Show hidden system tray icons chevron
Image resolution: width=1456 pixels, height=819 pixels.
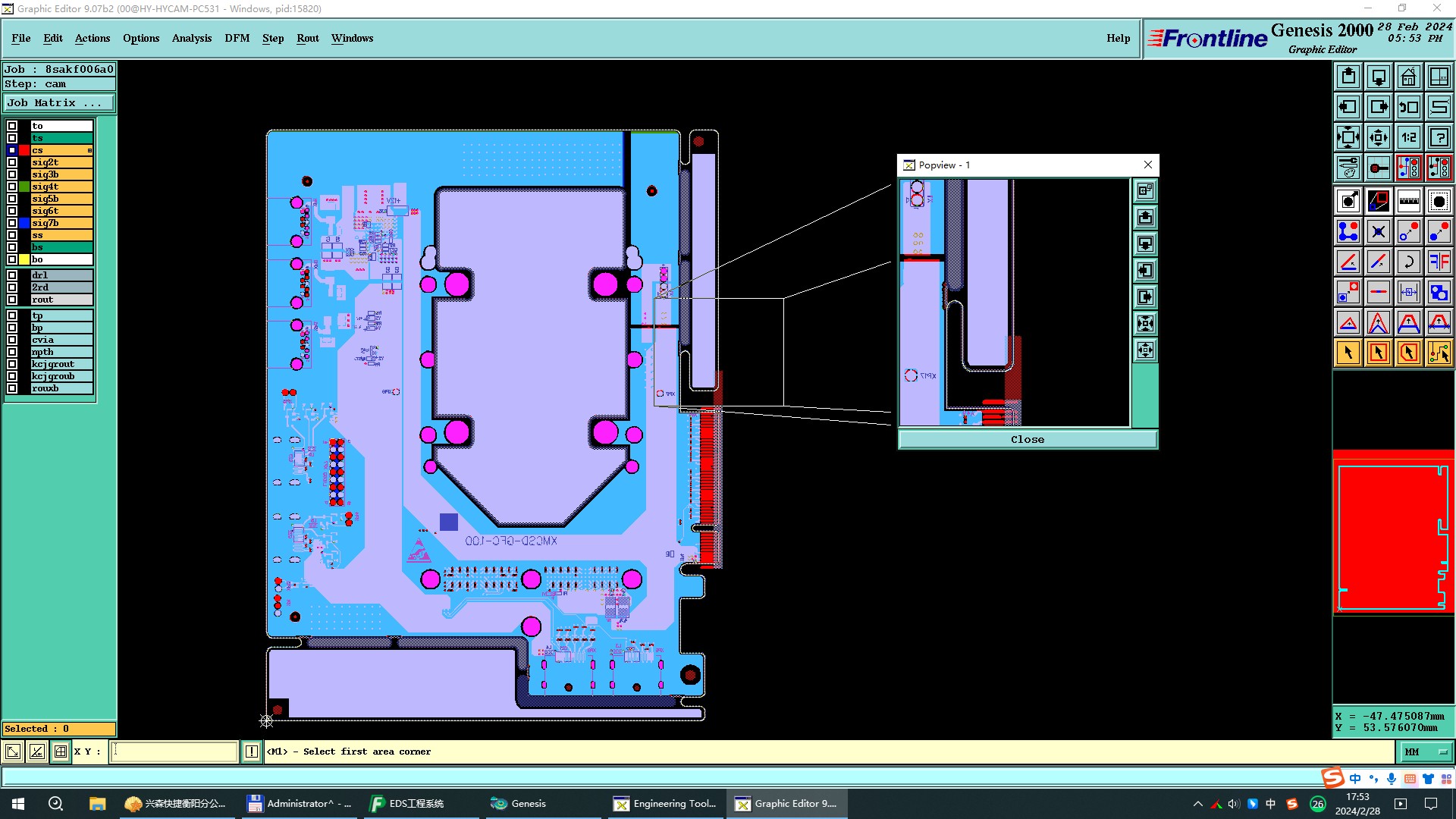1197,804
